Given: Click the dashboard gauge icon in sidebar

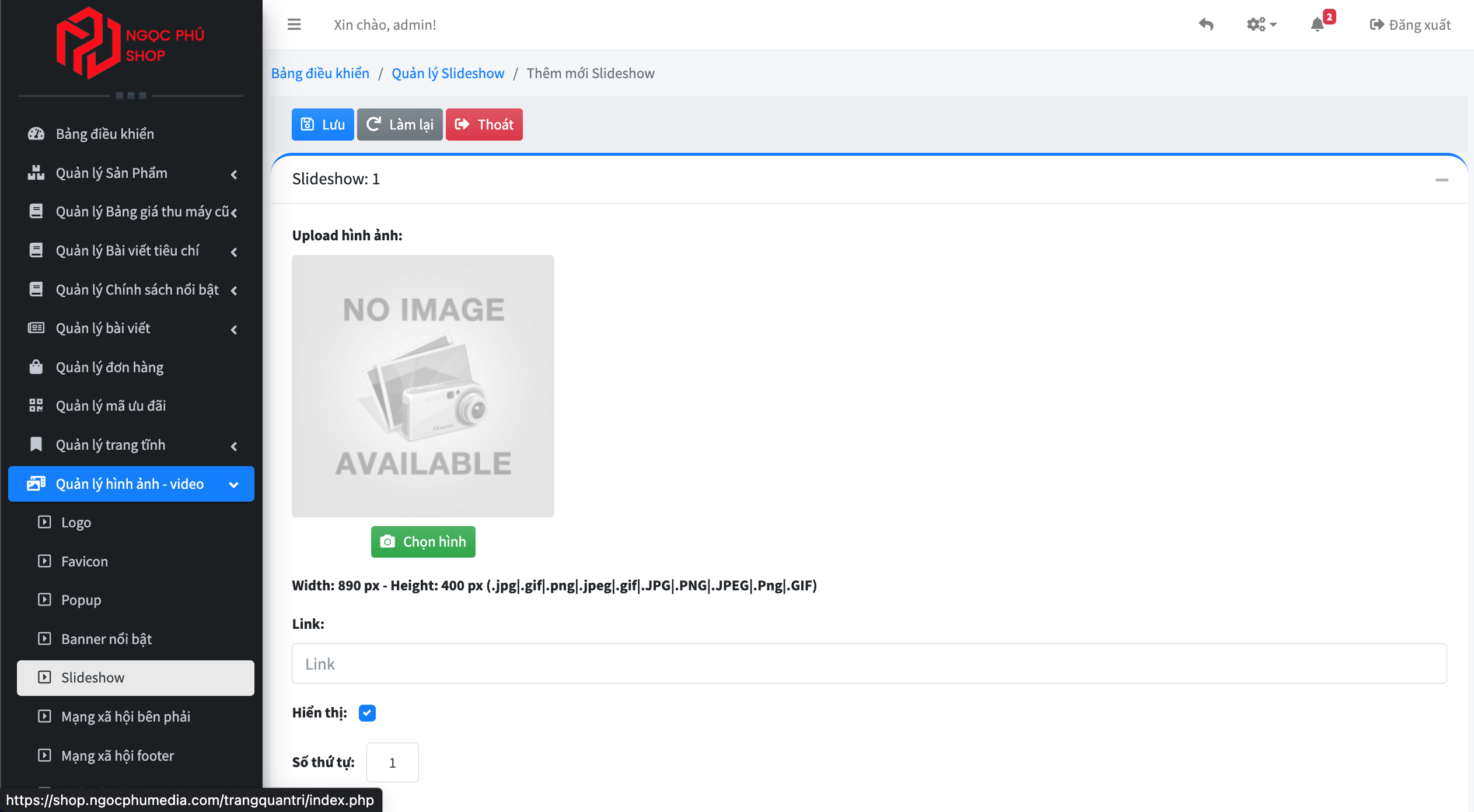Looking at the screenshot, I should [36, 134].
